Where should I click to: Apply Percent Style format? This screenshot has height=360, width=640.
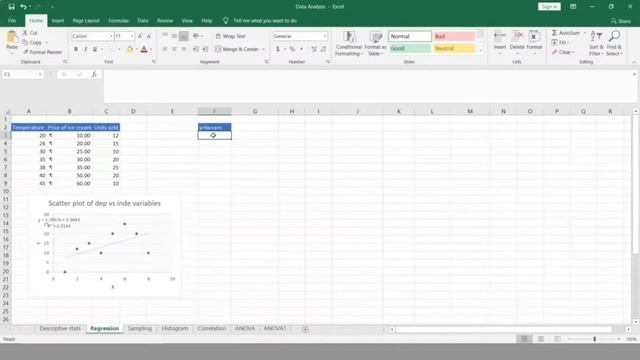pos(292,49)
